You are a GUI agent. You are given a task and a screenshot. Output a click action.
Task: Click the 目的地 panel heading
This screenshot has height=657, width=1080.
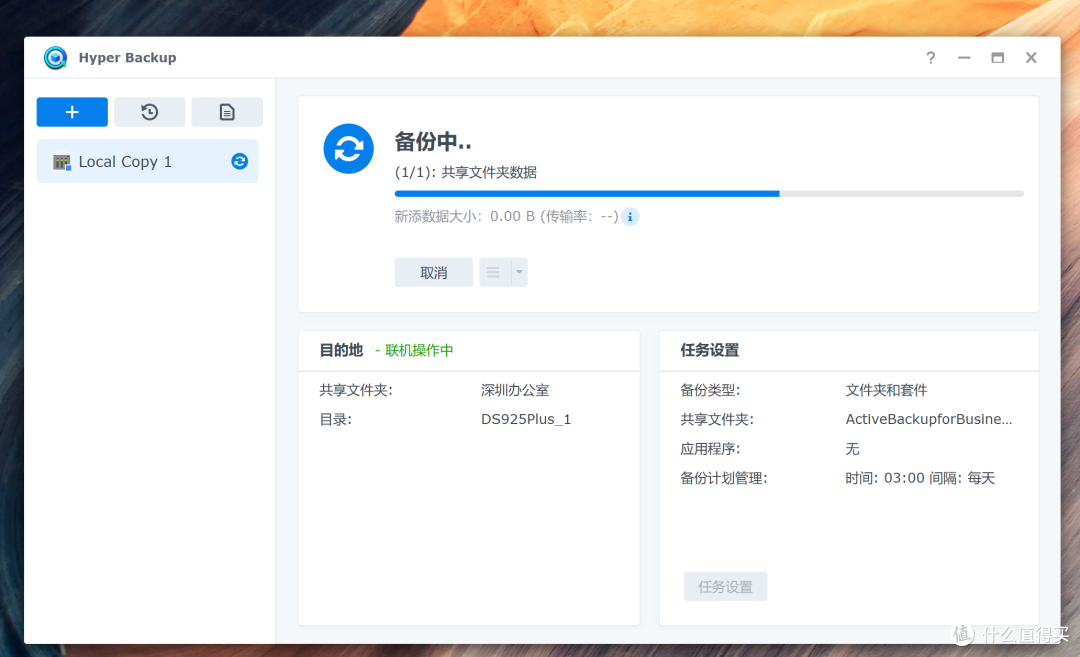pyautogui.click(x=341, y=351)
